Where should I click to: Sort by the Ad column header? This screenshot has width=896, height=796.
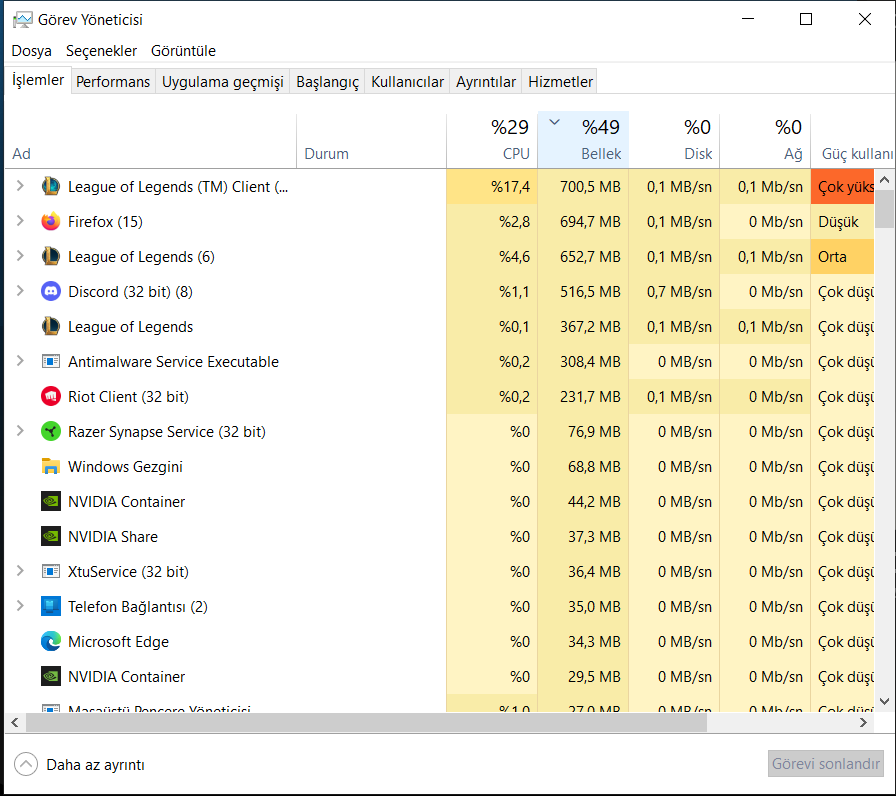[x=151, y=141]
